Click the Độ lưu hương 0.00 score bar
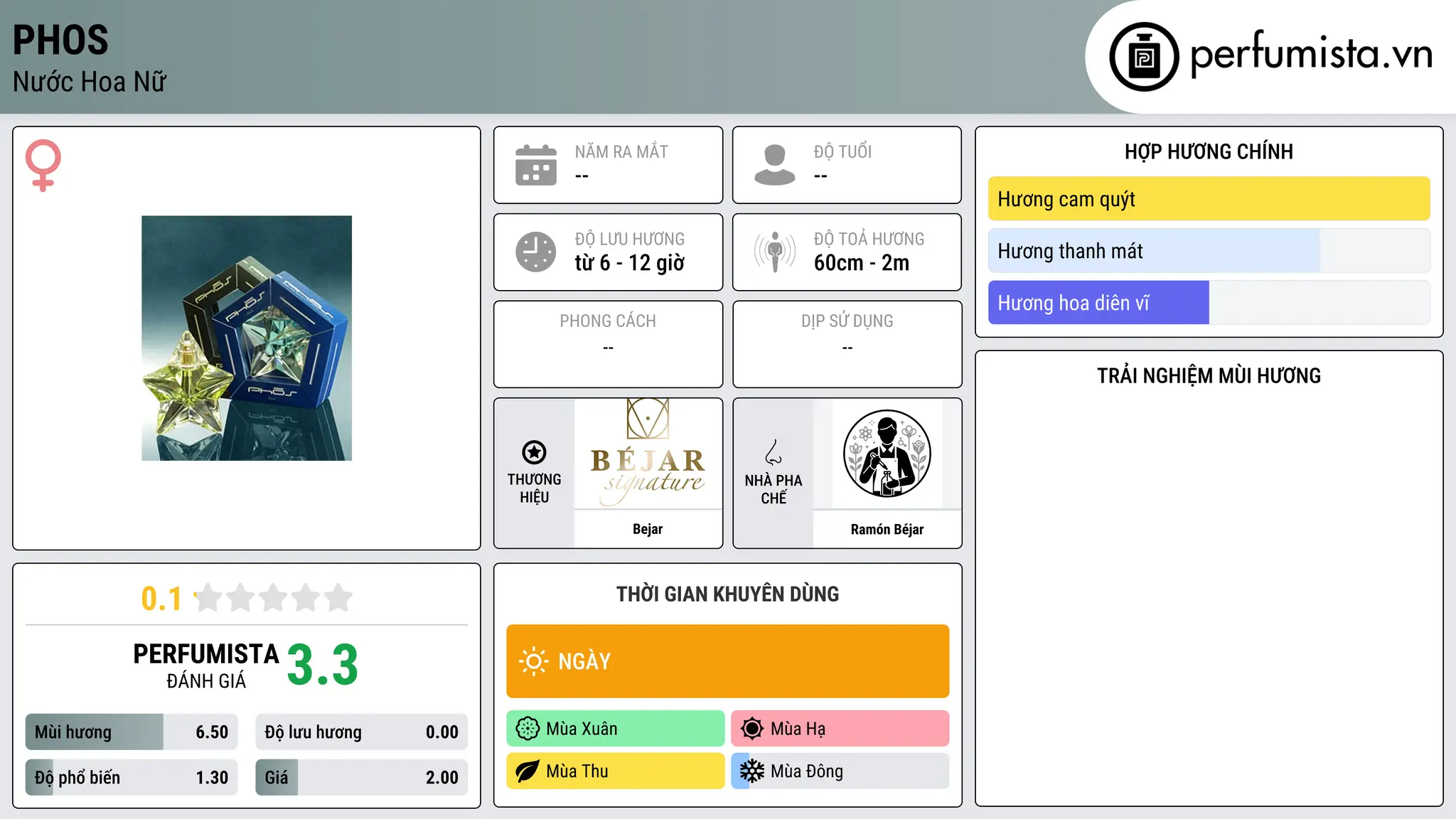1456x819 pixels. (362, 732)
